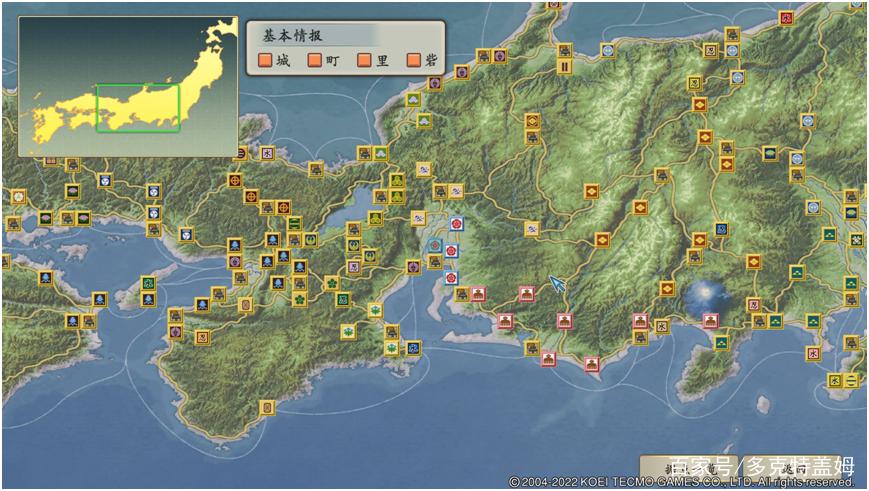
Task: Select the green swirl crest on Awaji island
Action: tap(148, 283)
